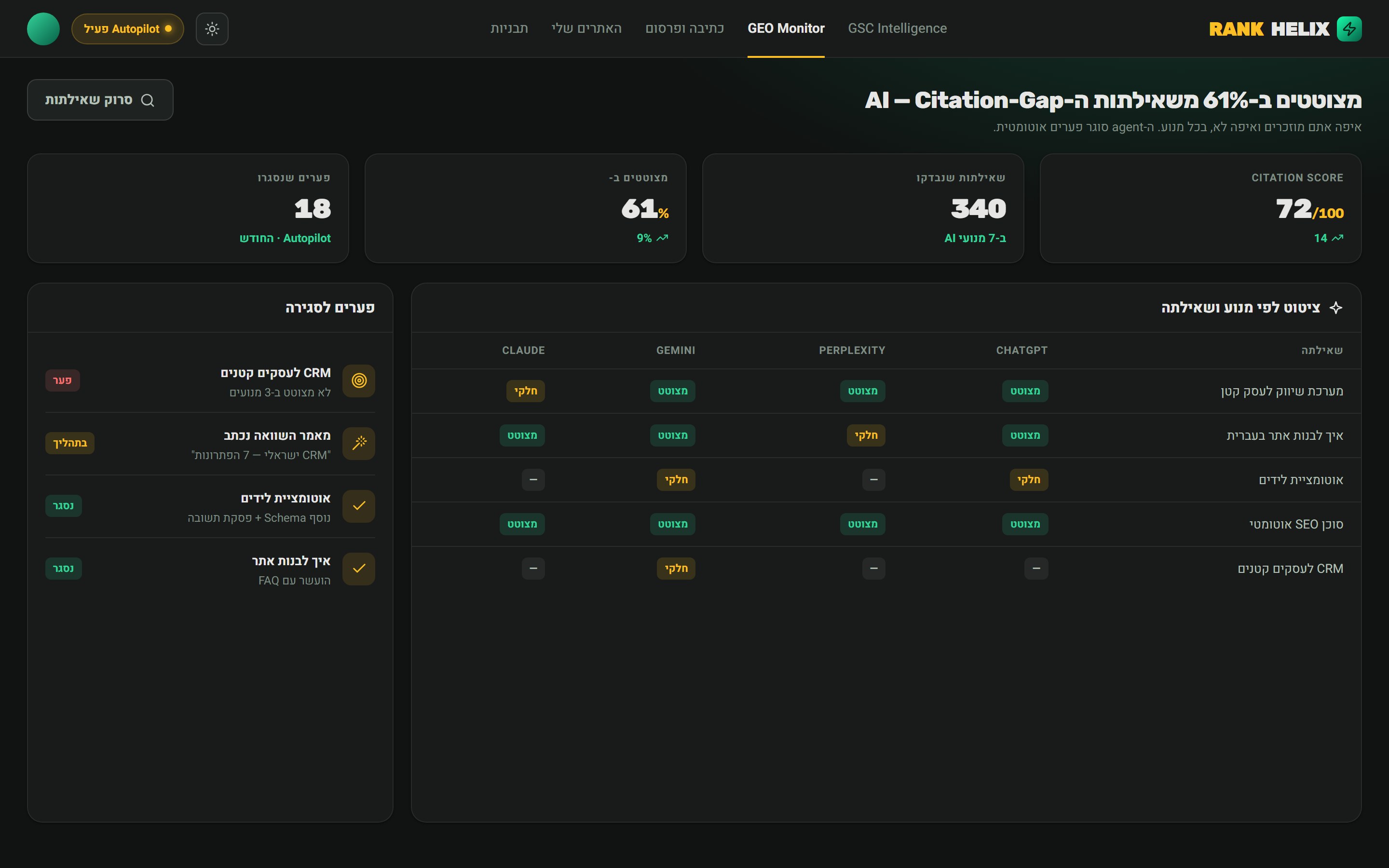Click the CHATGPT column header

point(1021,350)
